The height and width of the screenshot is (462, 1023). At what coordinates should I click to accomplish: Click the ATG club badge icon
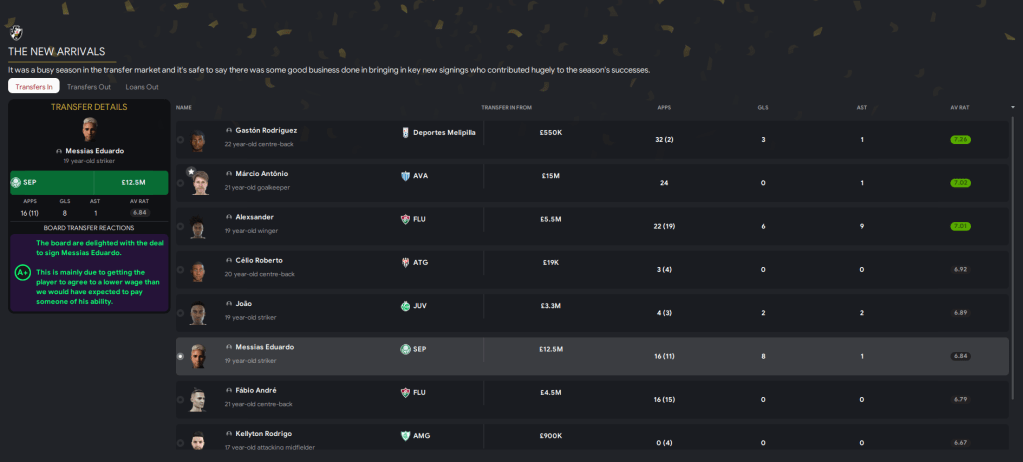(405, 262)
